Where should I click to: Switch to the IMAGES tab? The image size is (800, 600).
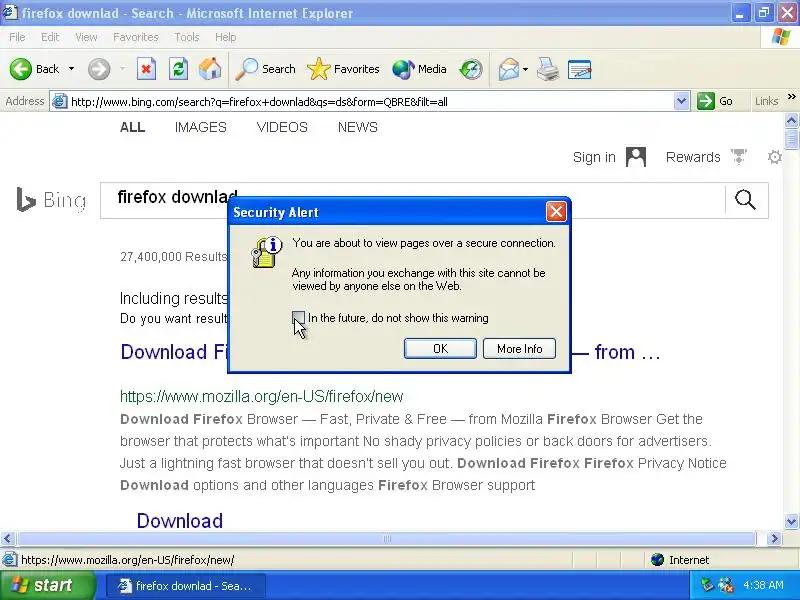tap(201, 127)
